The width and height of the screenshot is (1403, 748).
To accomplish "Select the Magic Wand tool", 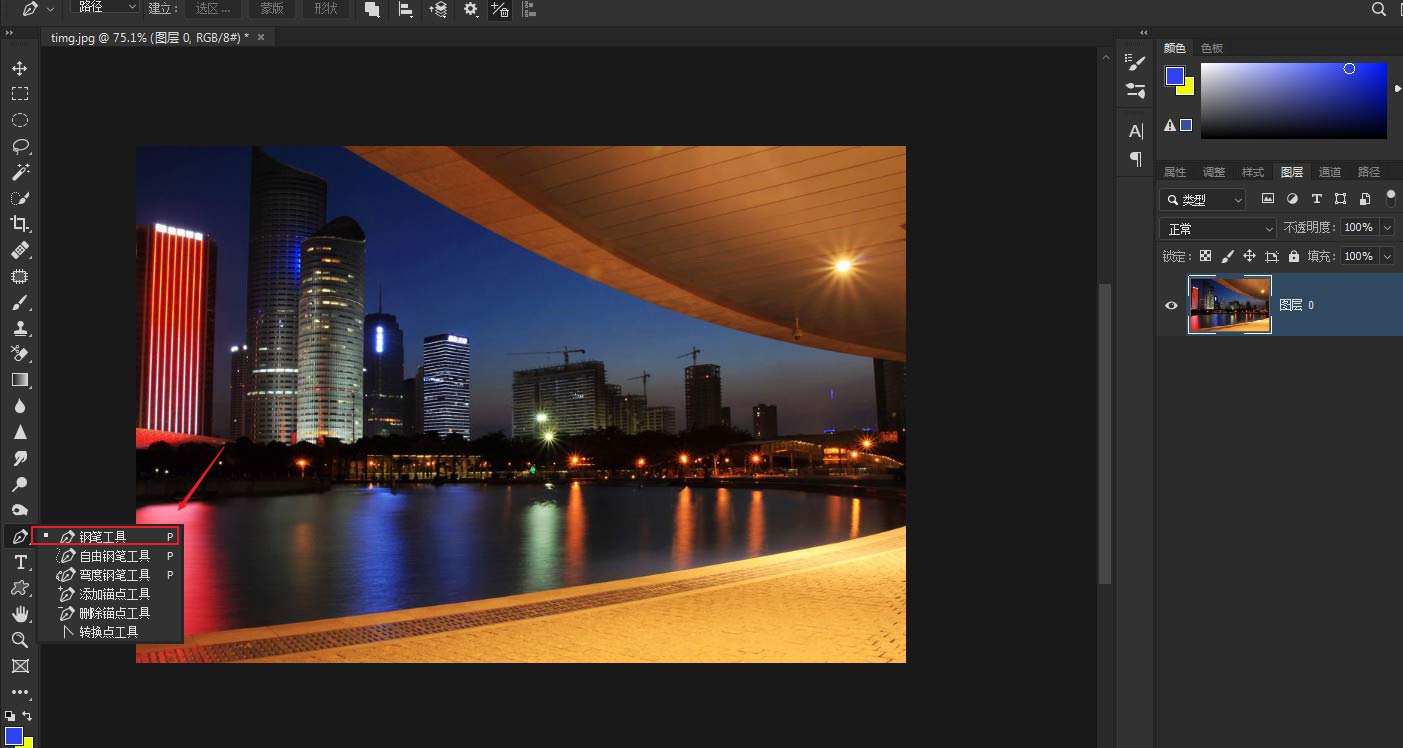I will click(x=19, y=172).
